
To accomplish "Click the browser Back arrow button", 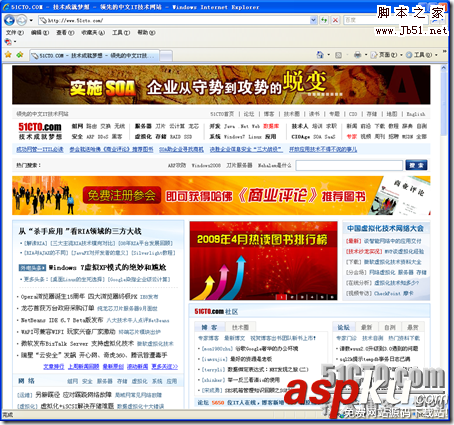I will pyautogui.click(x=9, y=20).
